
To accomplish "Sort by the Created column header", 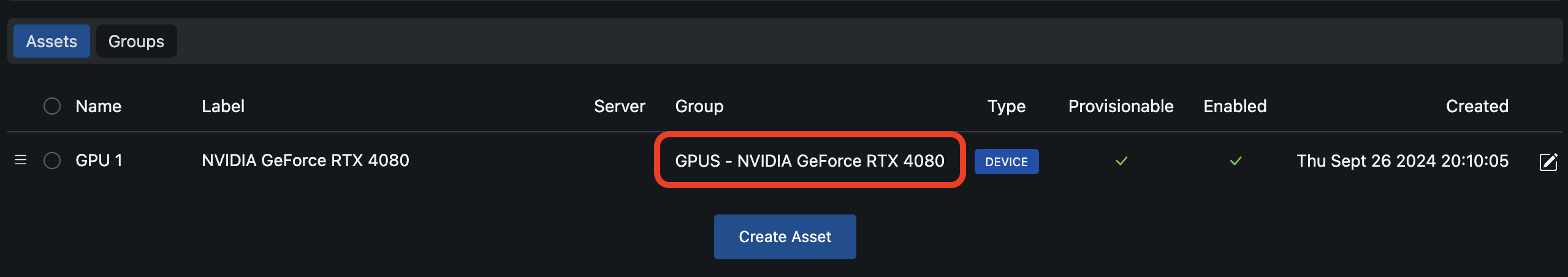I will pos(1477,106).
